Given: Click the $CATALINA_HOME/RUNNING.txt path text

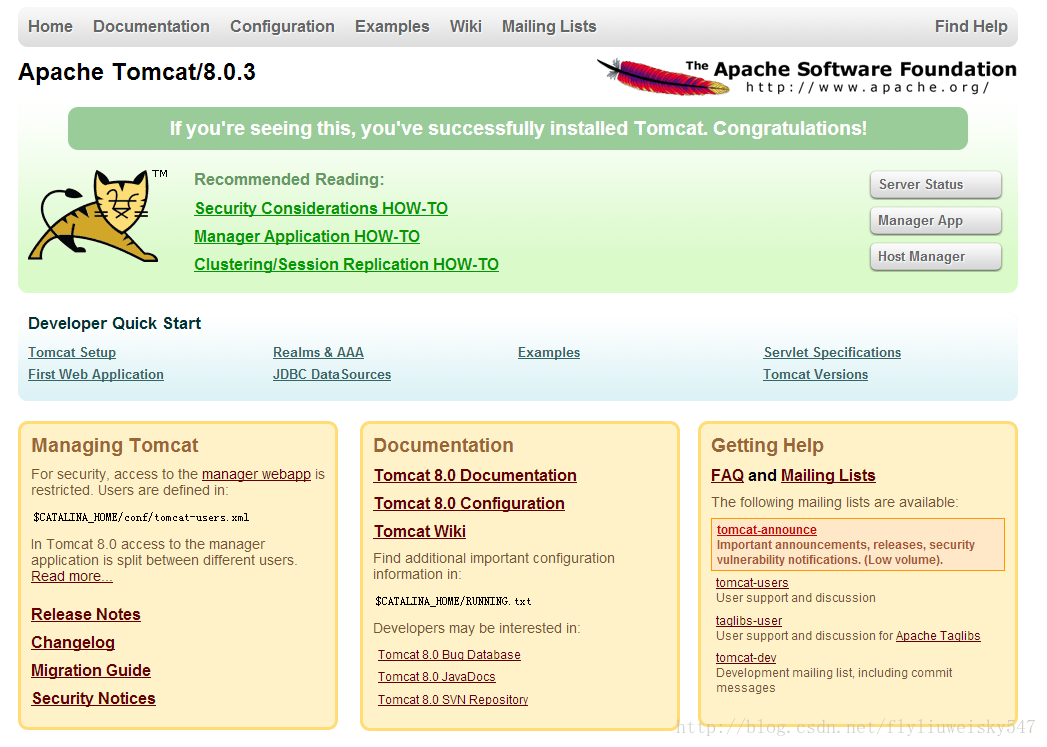Looking at the screenshot, I should tap(453, 601).
